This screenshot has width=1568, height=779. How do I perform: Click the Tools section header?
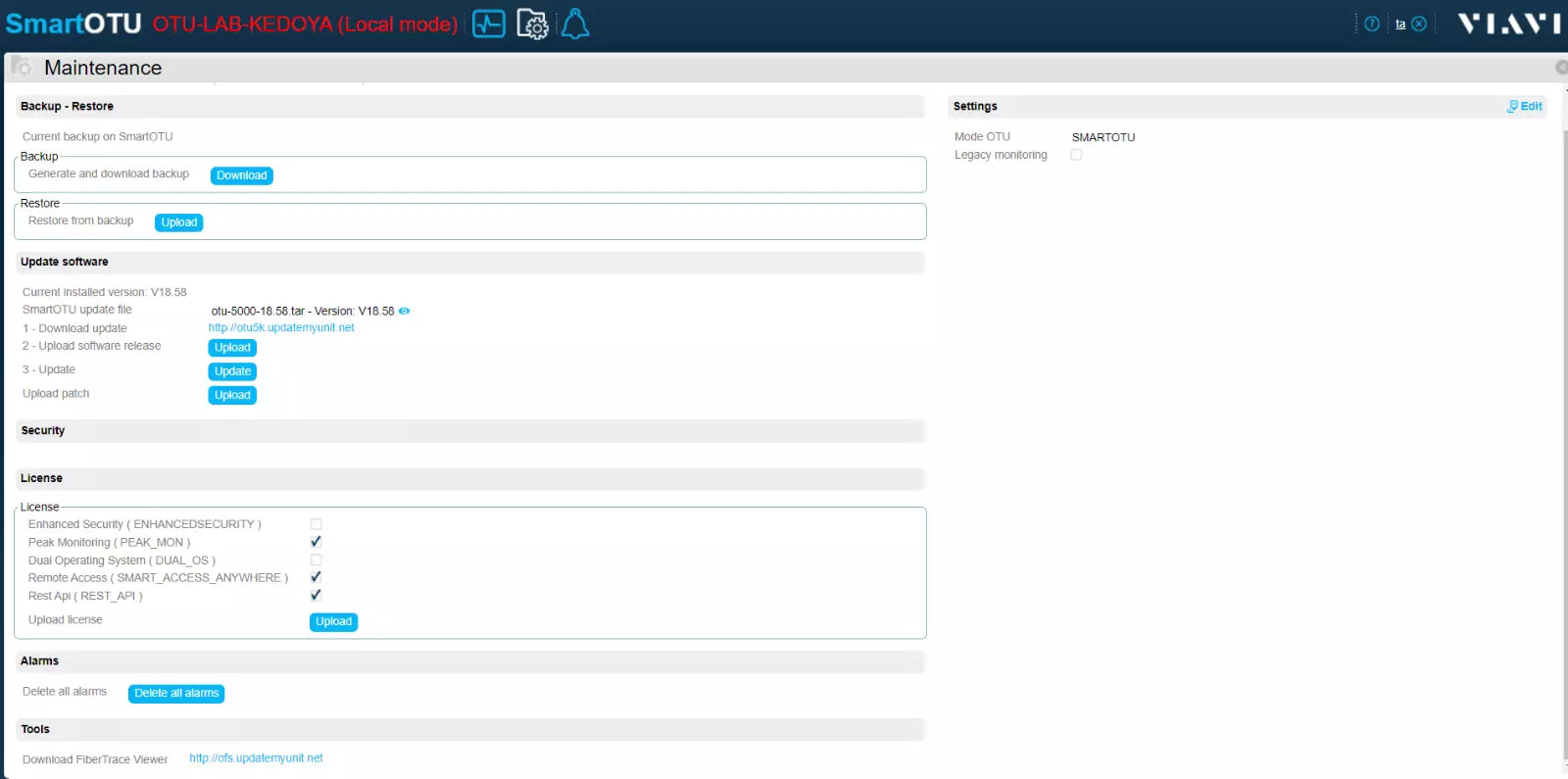469,729
